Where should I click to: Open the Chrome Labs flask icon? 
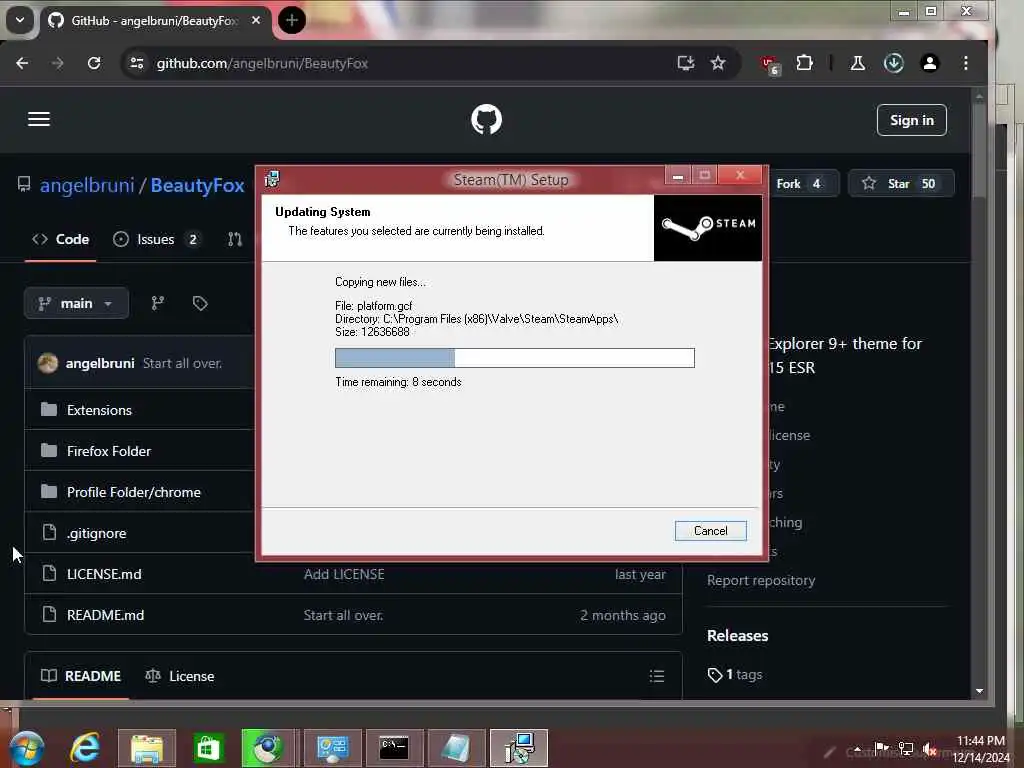(x=857, y=63)
